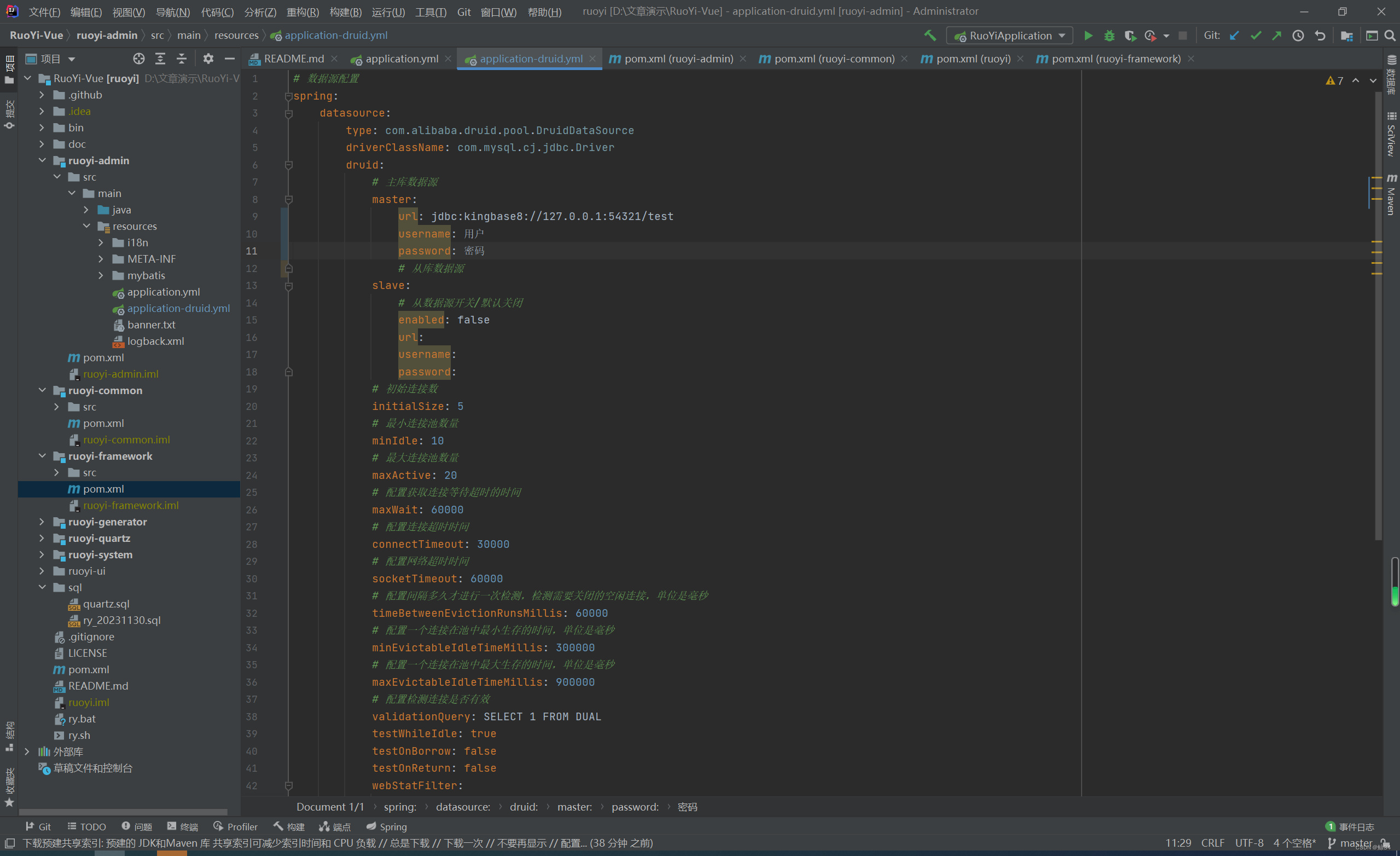Click select opened file target icon

pyautogui.click(x=138, y=59)
